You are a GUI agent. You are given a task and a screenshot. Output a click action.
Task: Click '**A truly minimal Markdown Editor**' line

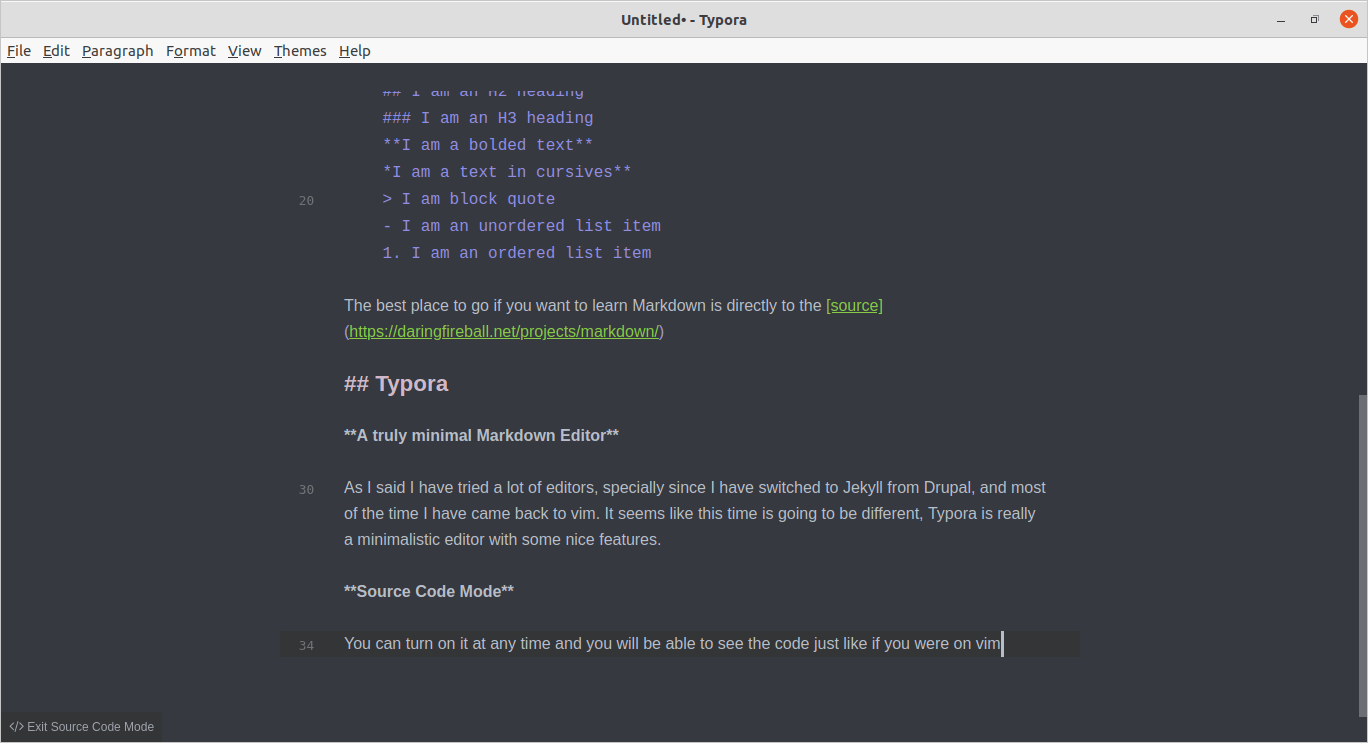[x=481, y=436]
